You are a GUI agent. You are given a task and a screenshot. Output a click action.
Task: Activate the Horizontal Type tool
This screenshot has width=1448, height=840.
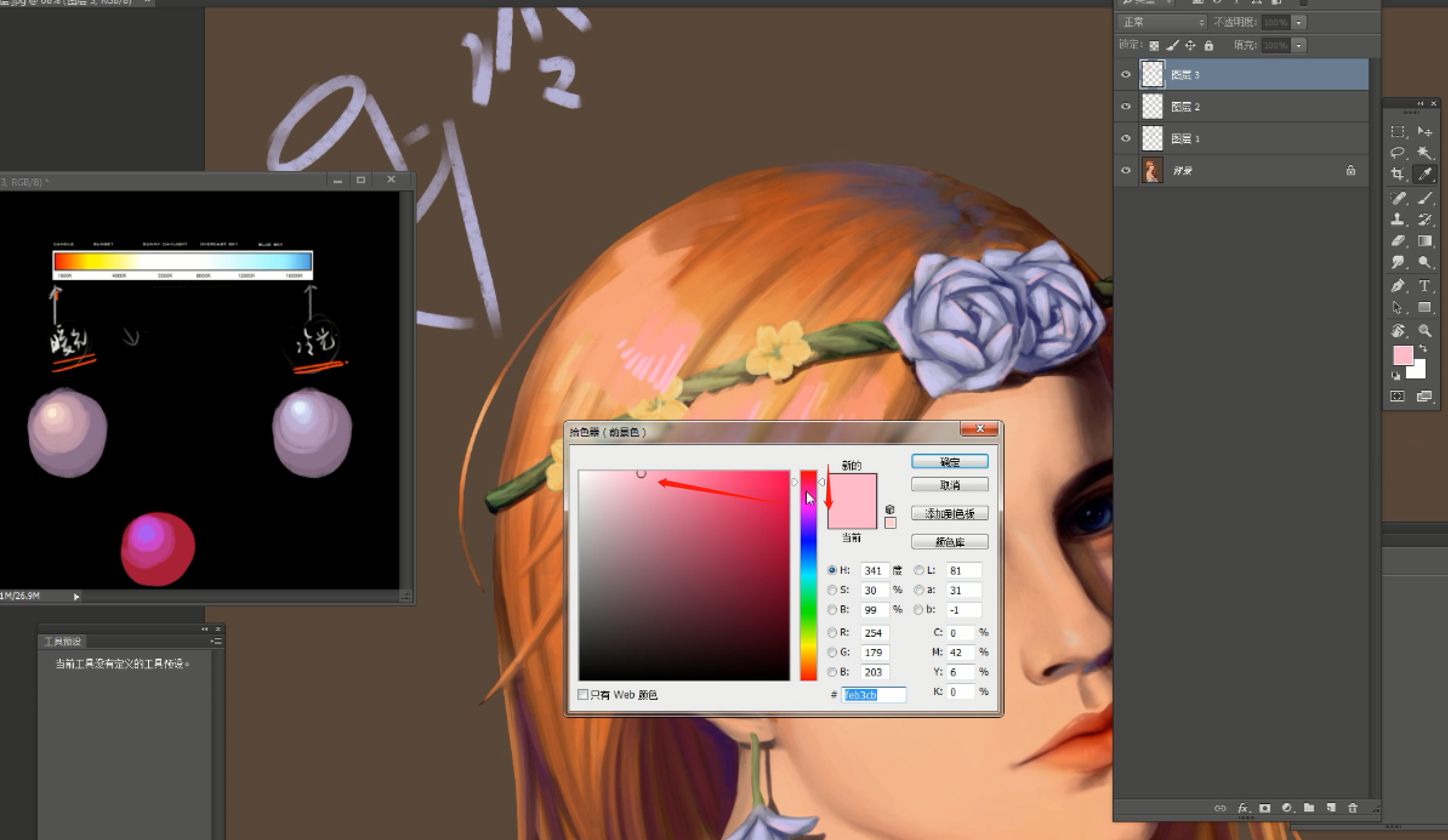tap(1424, 286)
